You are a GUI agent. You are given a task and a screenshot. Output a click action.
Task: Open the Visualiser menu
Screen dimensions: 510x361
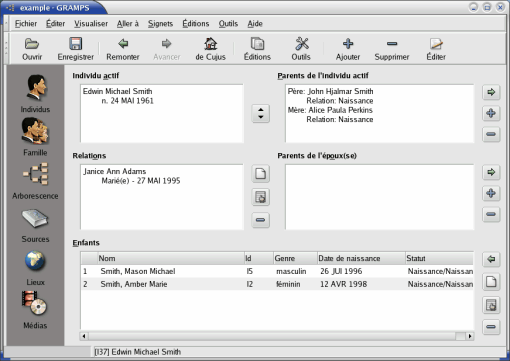coord(91,24)
